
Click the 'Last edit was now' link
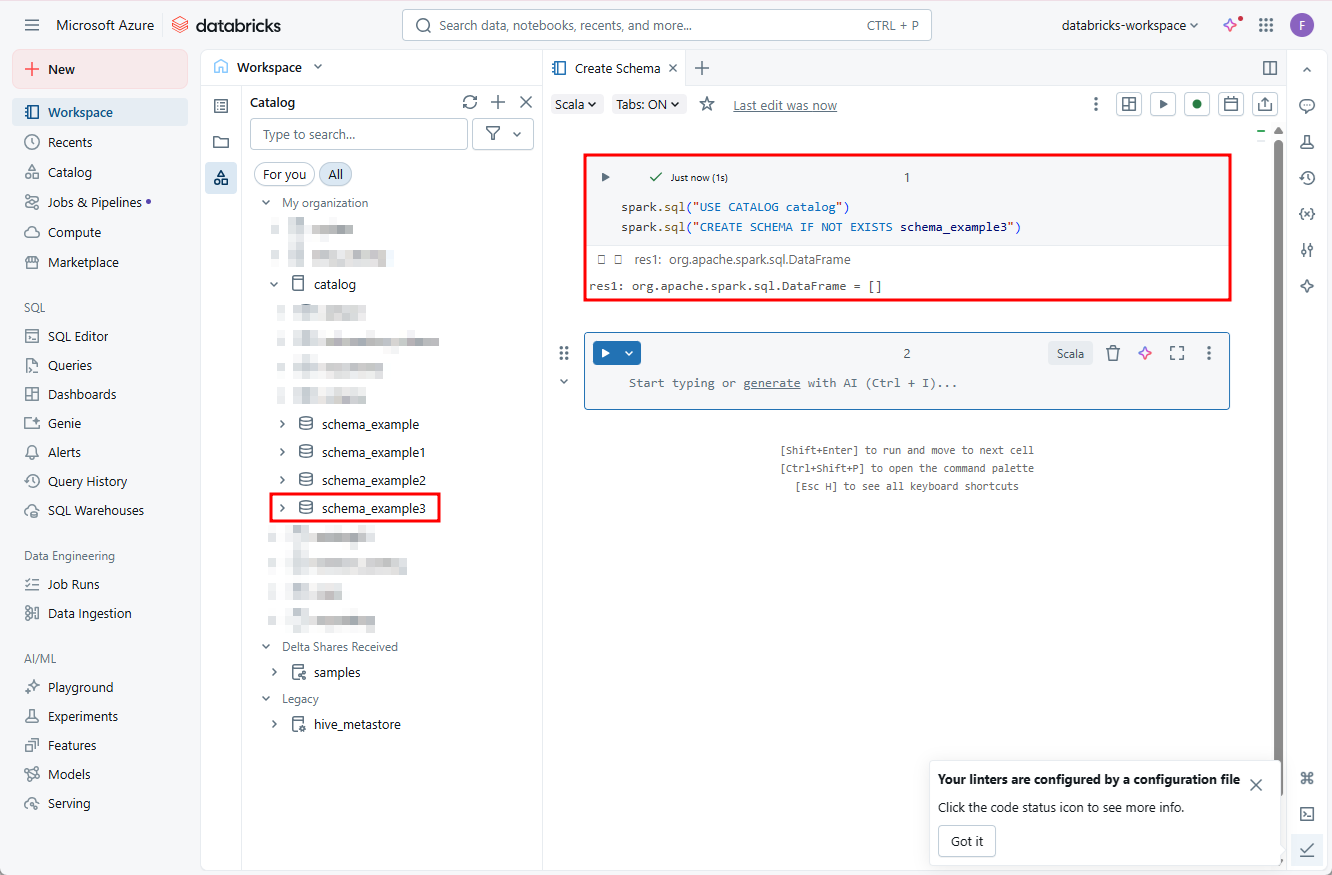click(x=785, y=105)
